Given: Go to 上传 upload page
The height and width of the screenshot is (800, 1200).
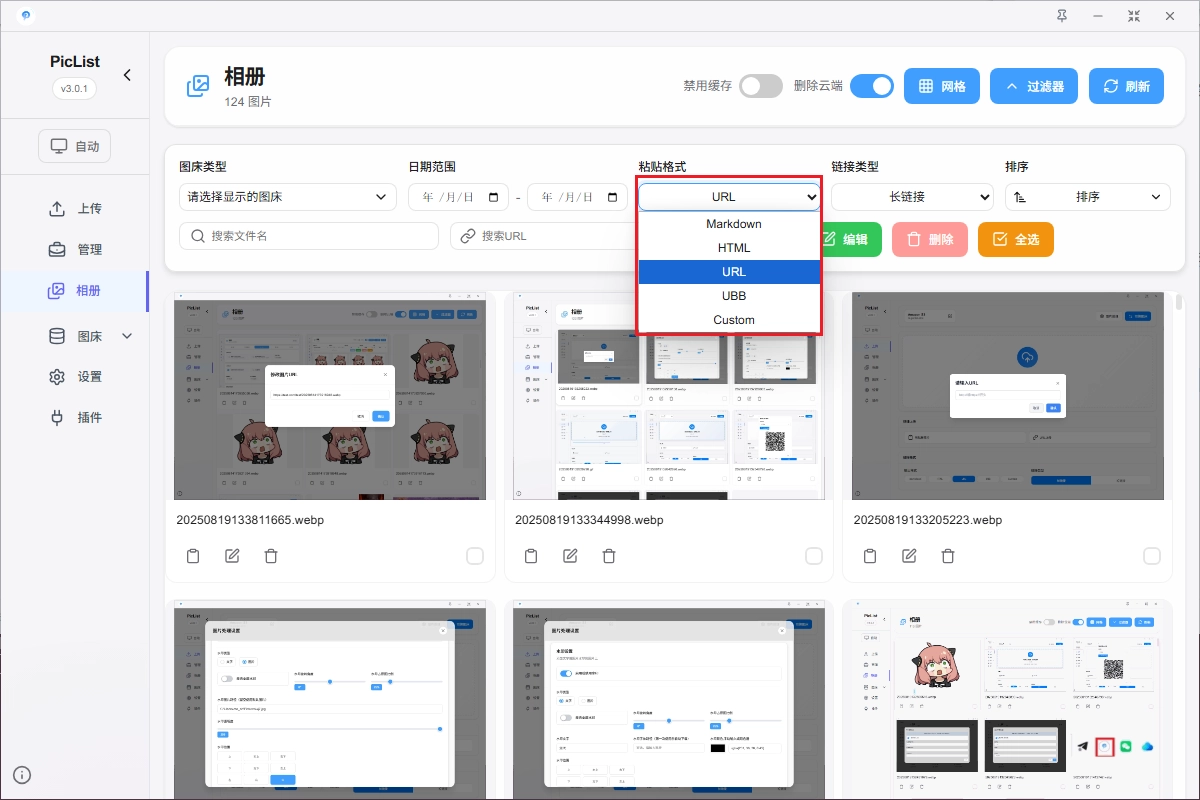Looking at the screenshot, I should pyautogui.click(x=74, y=209).
